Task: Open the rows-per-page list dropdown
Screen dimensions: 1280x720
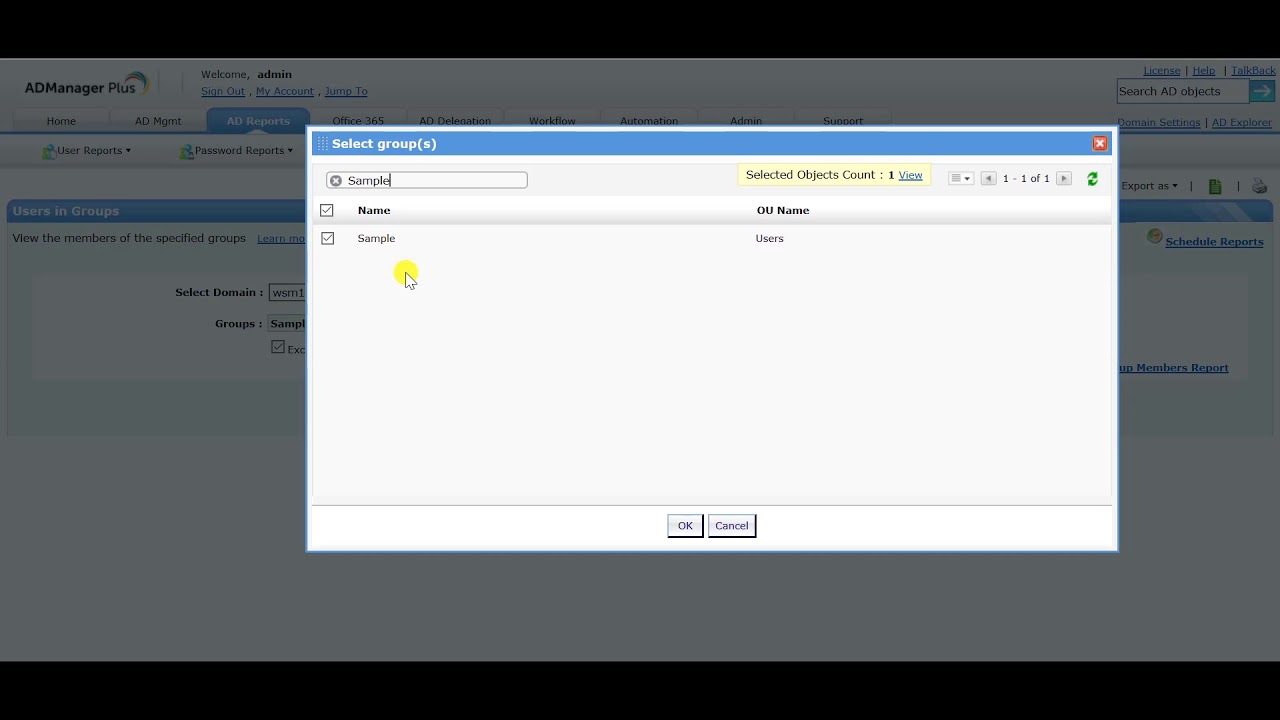Action: [x=960, y=179]
